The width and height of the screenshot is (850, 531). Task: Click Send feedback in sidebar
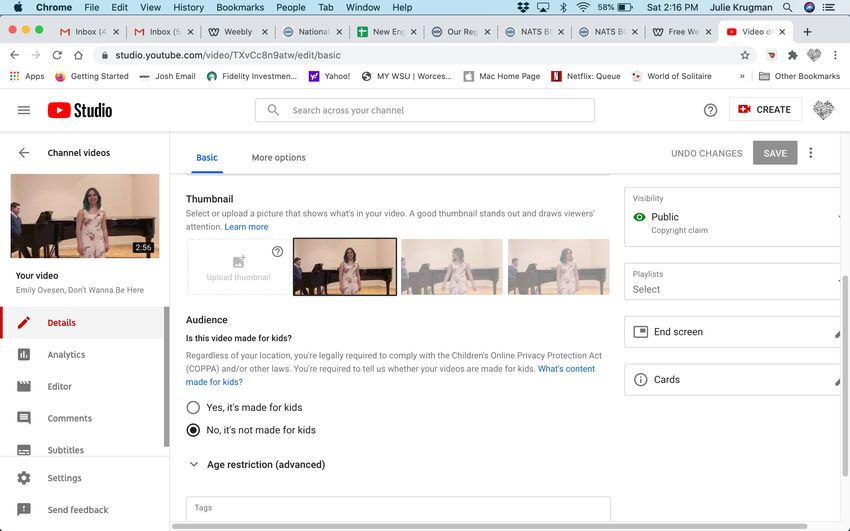coord(78,510)
